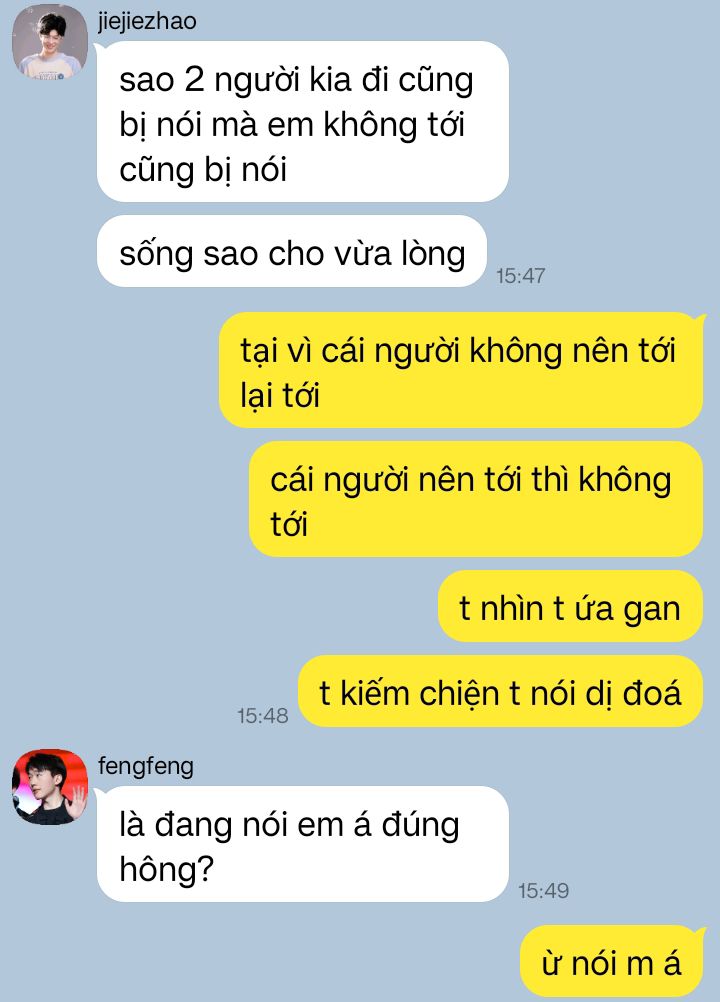The width and height of the screenshot is (720, 1002).
Task: Select the "t nhìn t ứa gan" message
Action: (570, 606)
